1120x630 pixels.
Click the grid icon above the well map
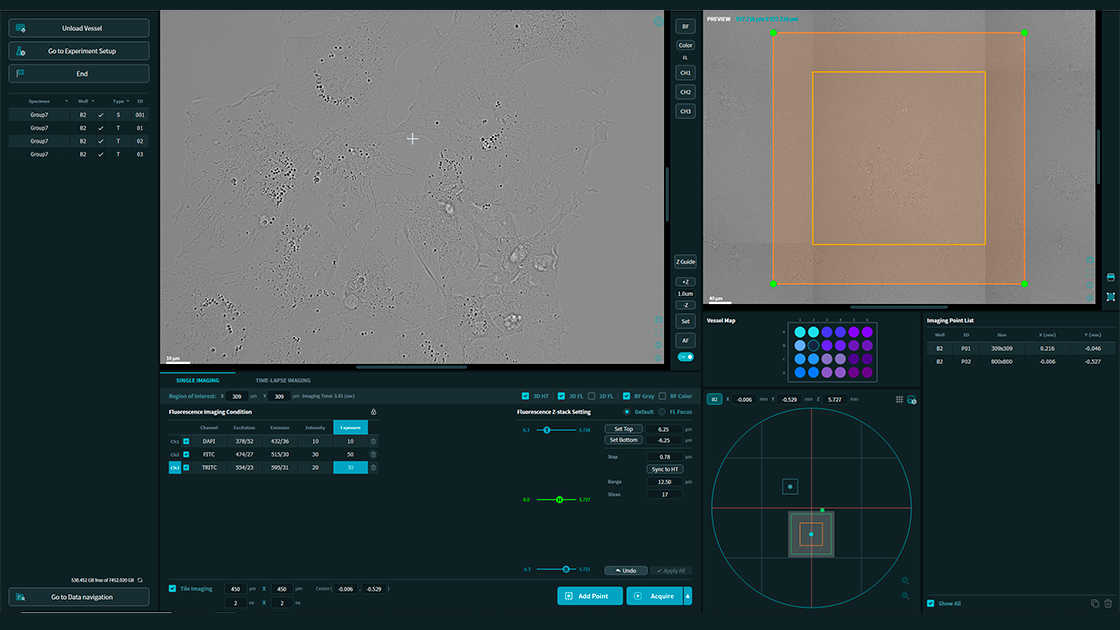pos(898,399)
